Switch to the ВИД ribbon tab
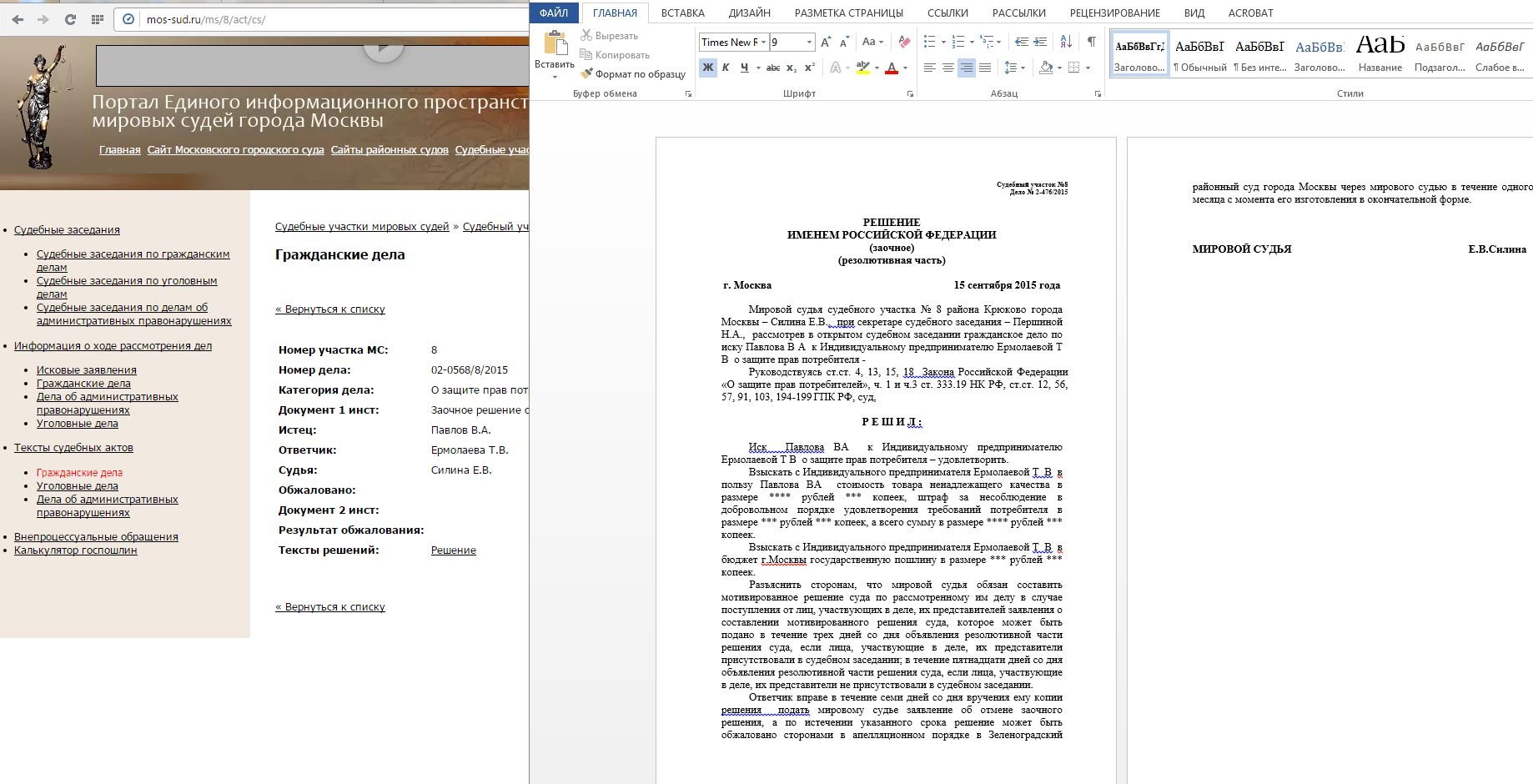The width and height of the screenshot is (1533, 784). pos(1194,13)
